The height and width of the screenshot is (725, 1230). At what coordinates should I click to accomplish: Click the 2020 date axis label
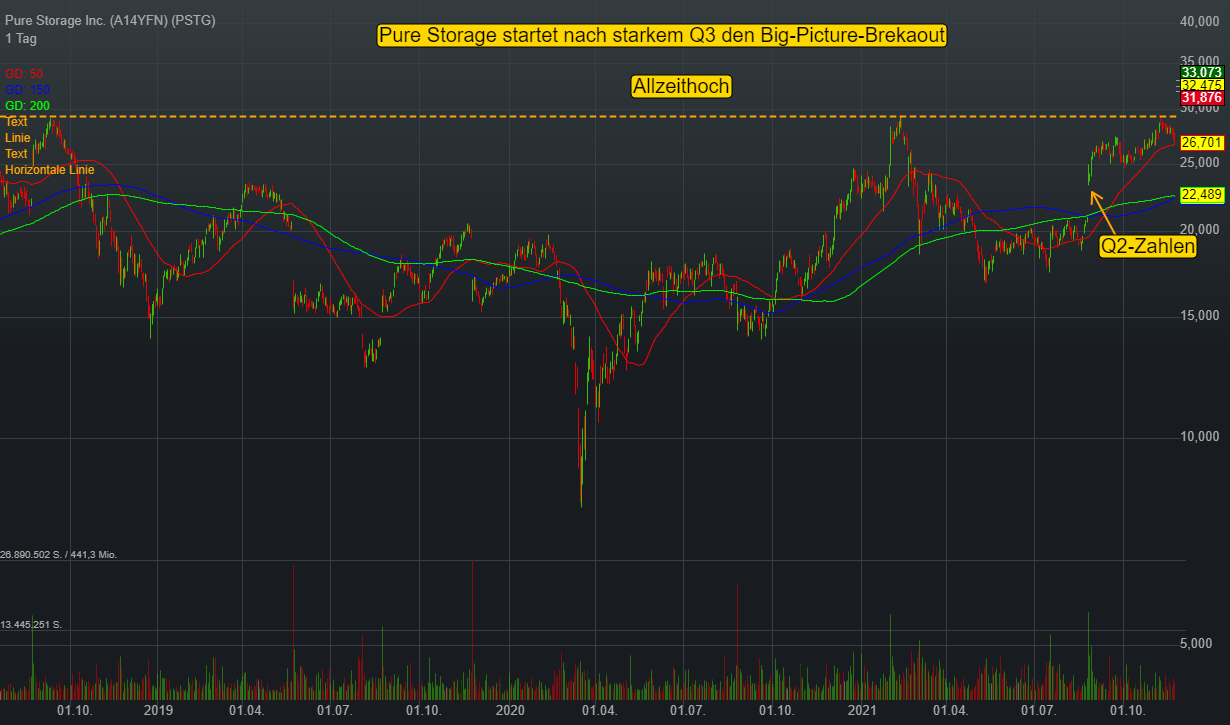(x=510, y=710)
